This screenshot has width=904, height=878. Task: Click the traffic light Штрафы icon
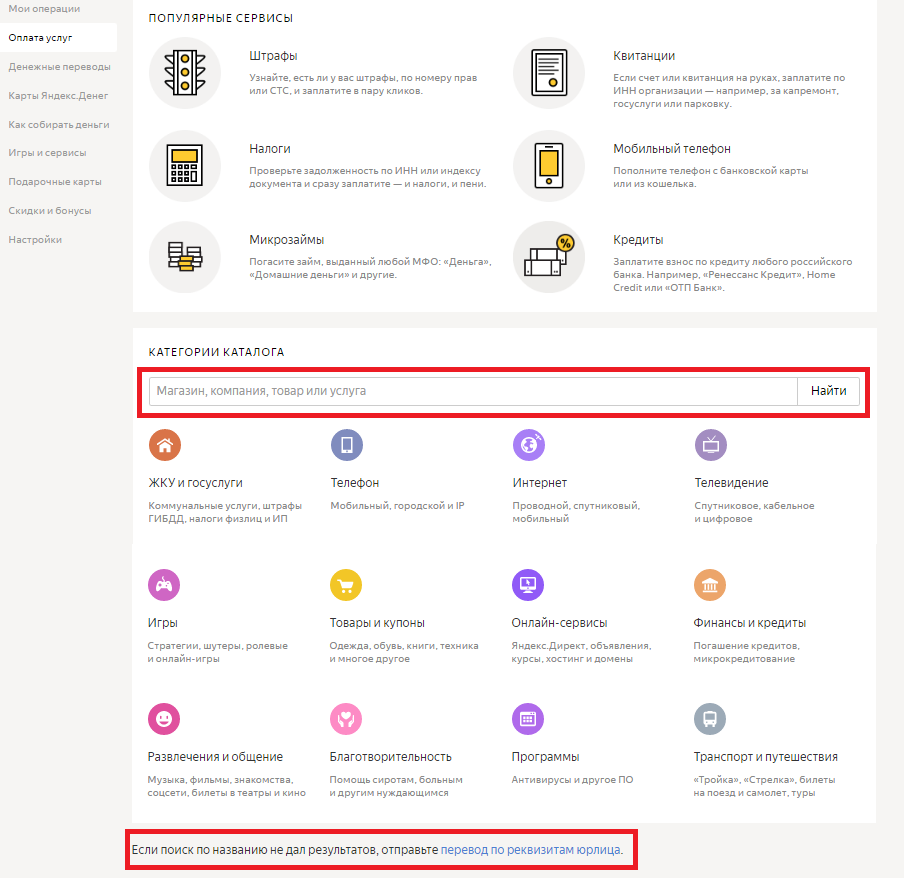pyautogui.click(x=184, y=73)
